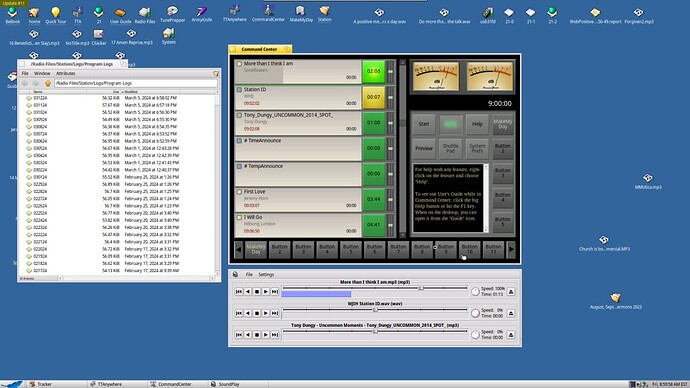This screenshot has width=690, height=388.
Task: Open File menu in SoundPlay
Action: (249, 275)
